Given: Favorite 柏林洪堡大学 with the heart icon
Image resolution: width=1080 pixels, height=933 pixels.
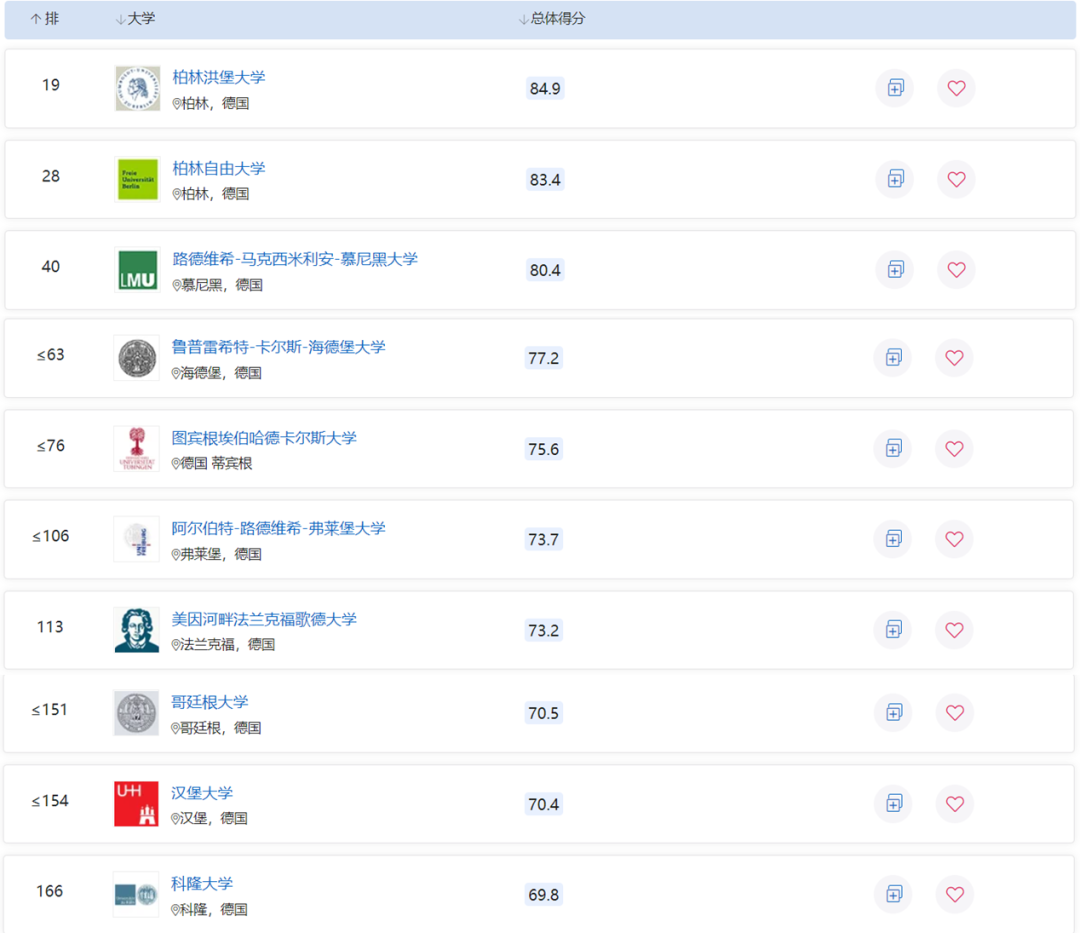Looking at the screenshot, I should click(x=956, y=88).
